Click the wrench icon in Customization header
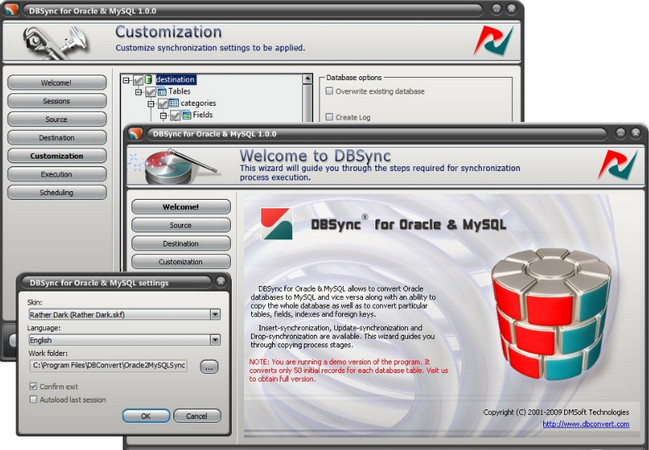 coord(56,43)
